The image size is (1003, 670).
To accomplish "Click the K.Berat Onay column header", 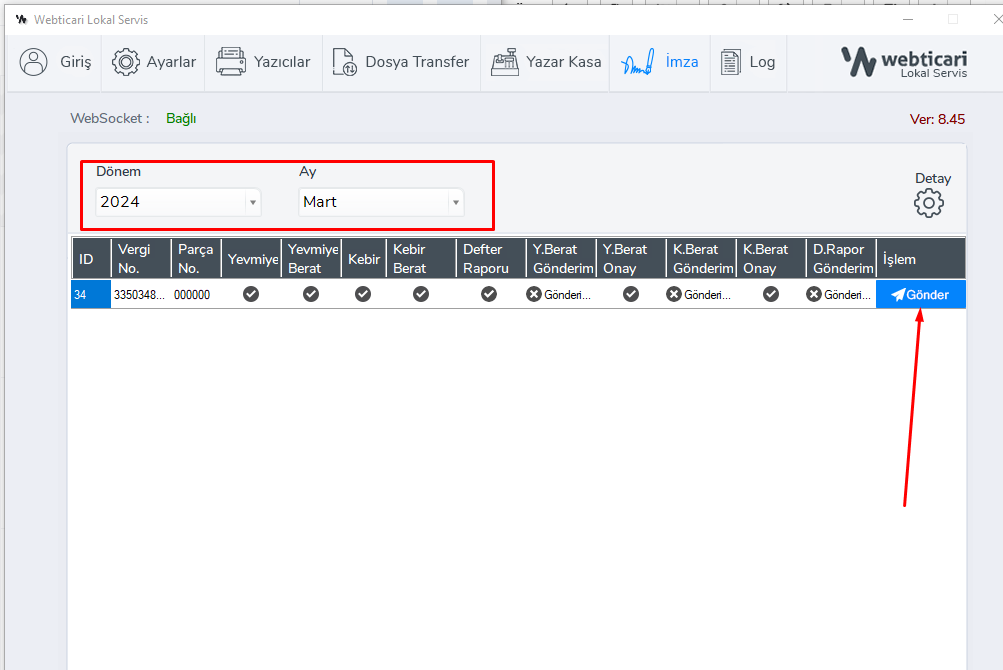I will (x=771, y=259).
